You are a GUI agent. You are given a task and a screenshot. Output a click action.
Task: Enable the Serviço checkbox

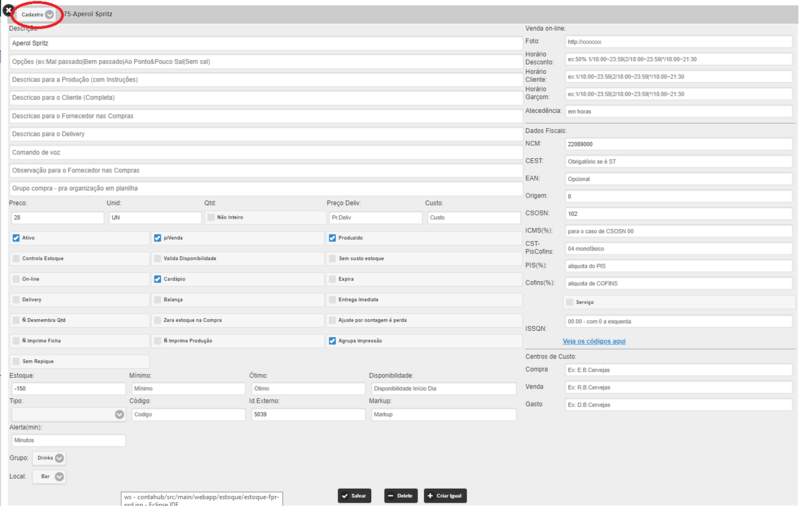570,302
